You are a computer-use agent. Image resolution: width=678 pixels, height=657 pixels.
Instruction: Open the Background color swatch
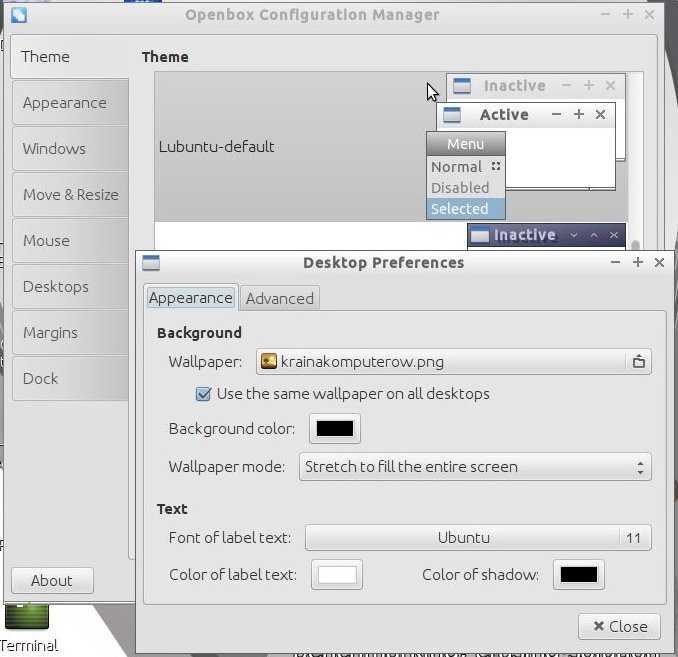[x=335, y=429]
